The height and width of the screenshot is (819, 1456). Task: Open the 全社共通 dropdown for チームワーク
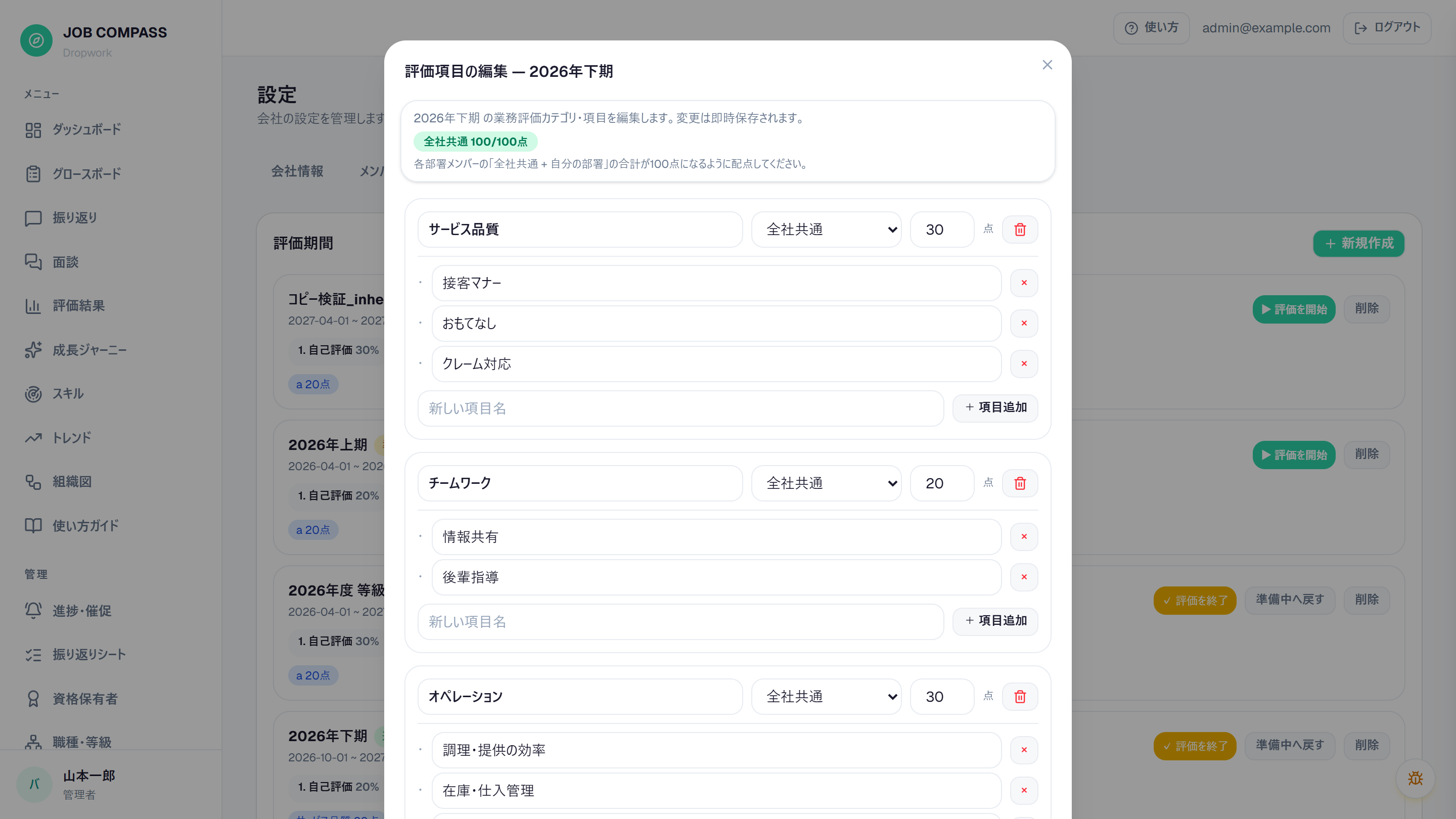click(826, 483)
